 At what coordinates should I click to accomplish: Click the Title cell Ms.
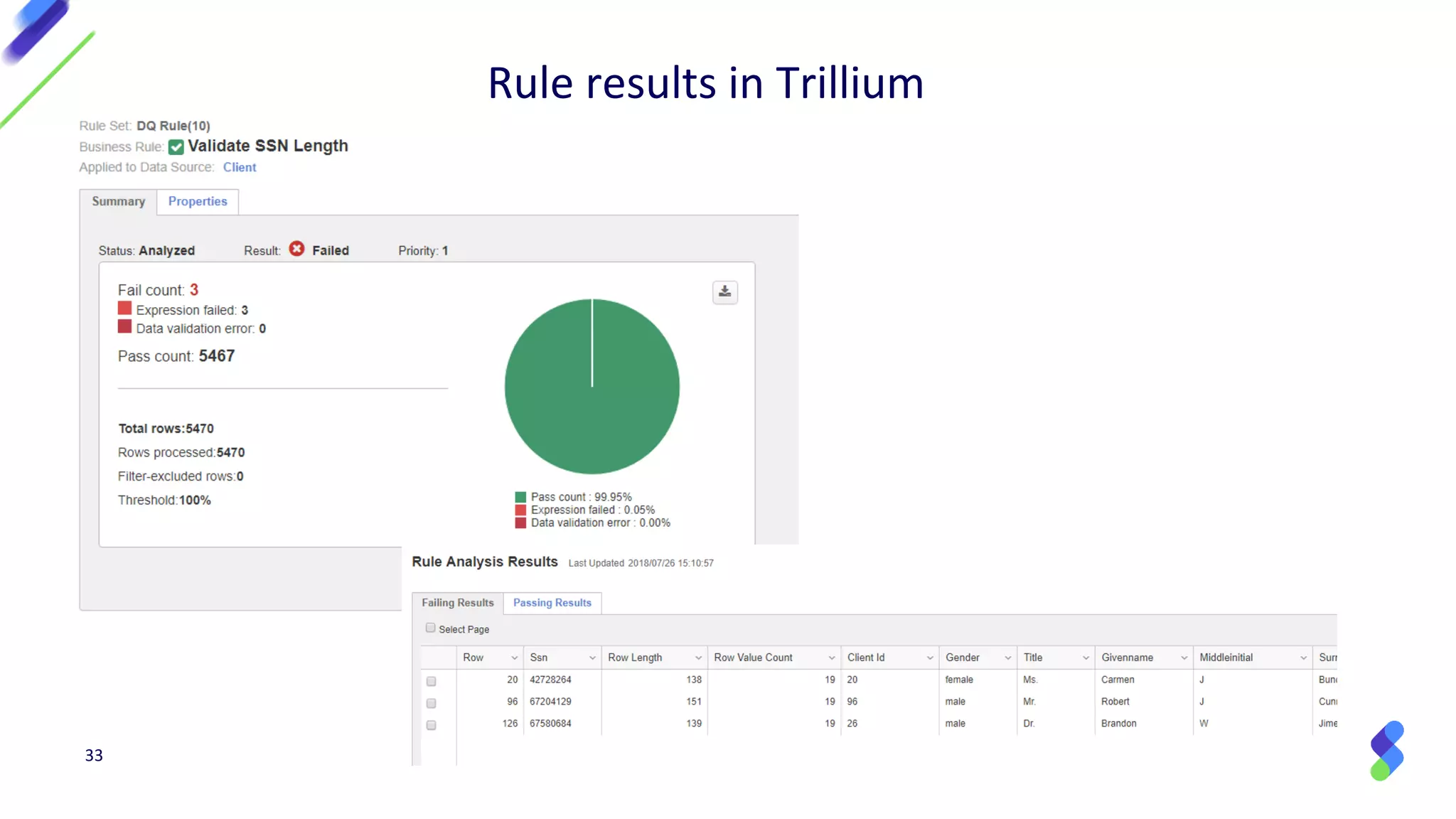tap(1030, 680)
